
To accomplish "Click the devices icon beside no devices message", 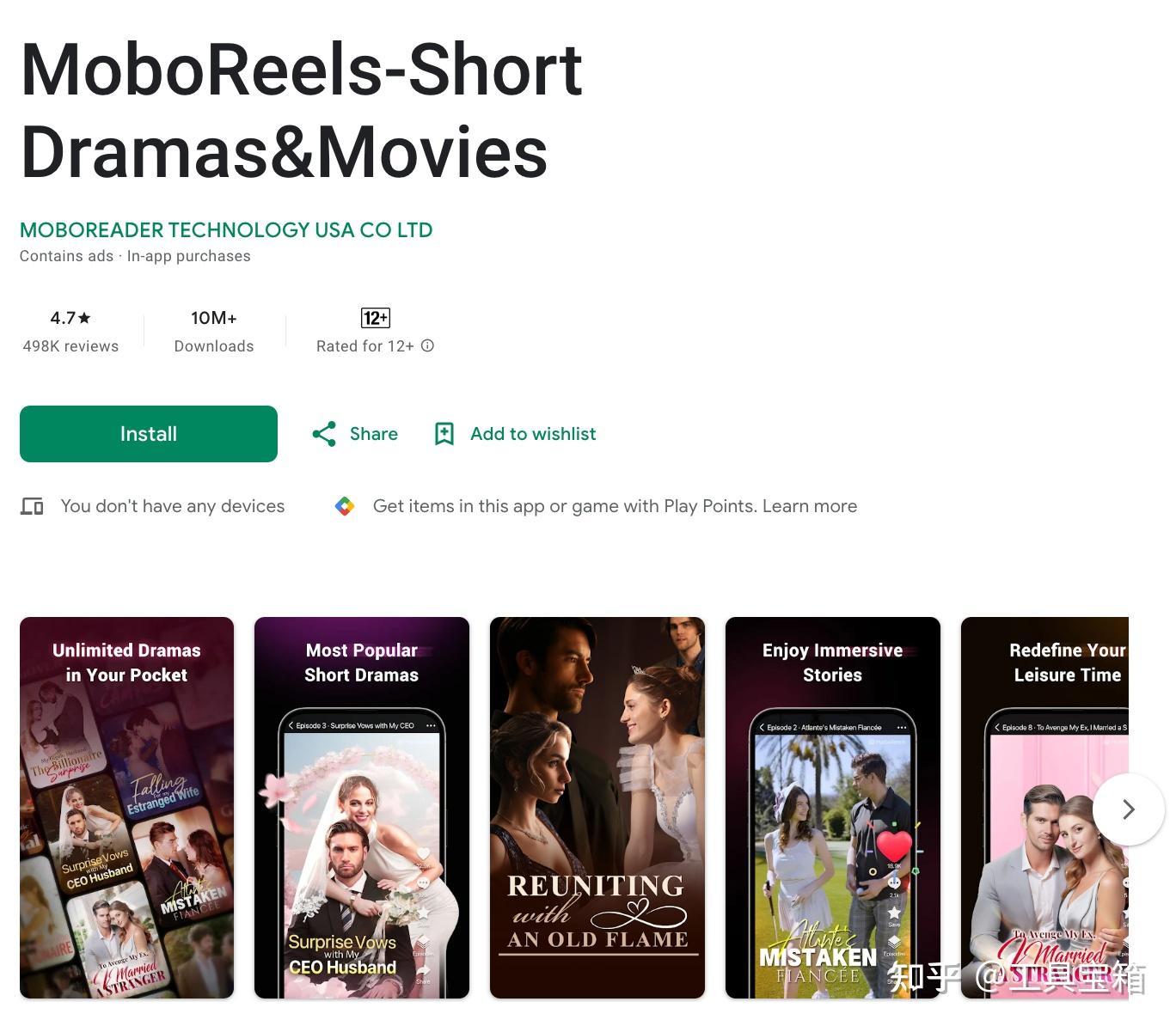I will 32,506.
